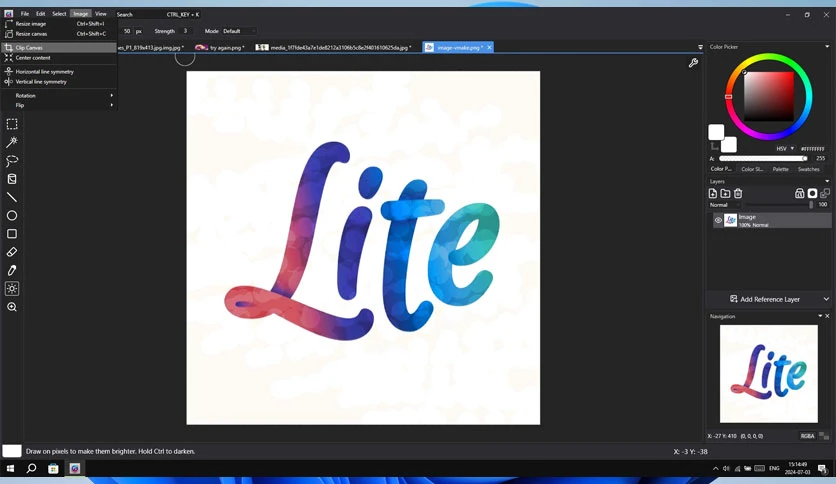Screen dimensions: 836x484
Task: Choose Clip Canvas menu entry
Action: pyautogui.click(x=60, y=47)
